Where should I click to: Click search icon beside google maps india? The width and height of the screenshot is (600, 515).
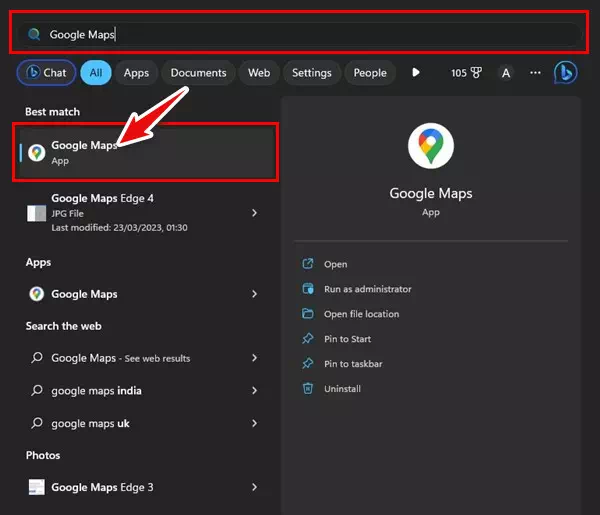point(37,391)
